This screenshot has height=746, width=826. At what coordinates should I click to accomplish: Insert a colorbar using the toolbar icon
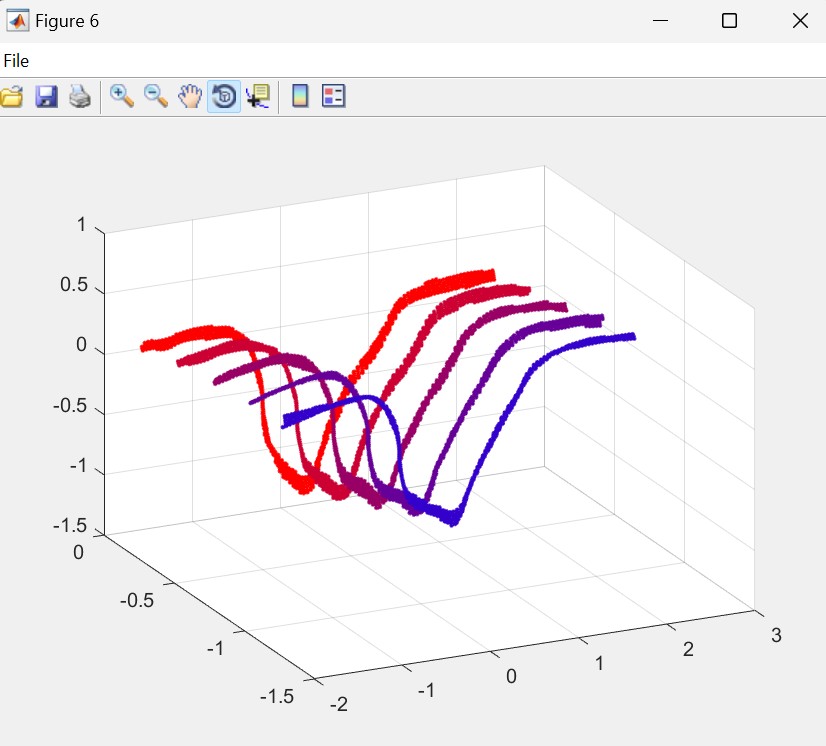[299, 96]
